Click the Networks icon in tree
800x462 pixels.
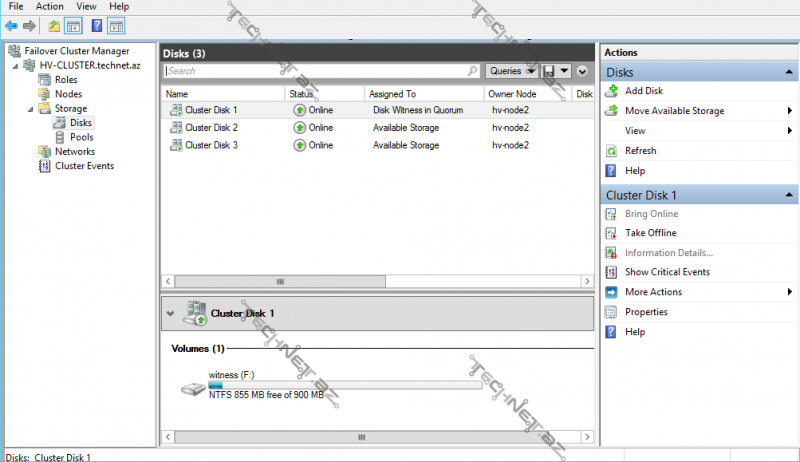click(x=45, y=151)
